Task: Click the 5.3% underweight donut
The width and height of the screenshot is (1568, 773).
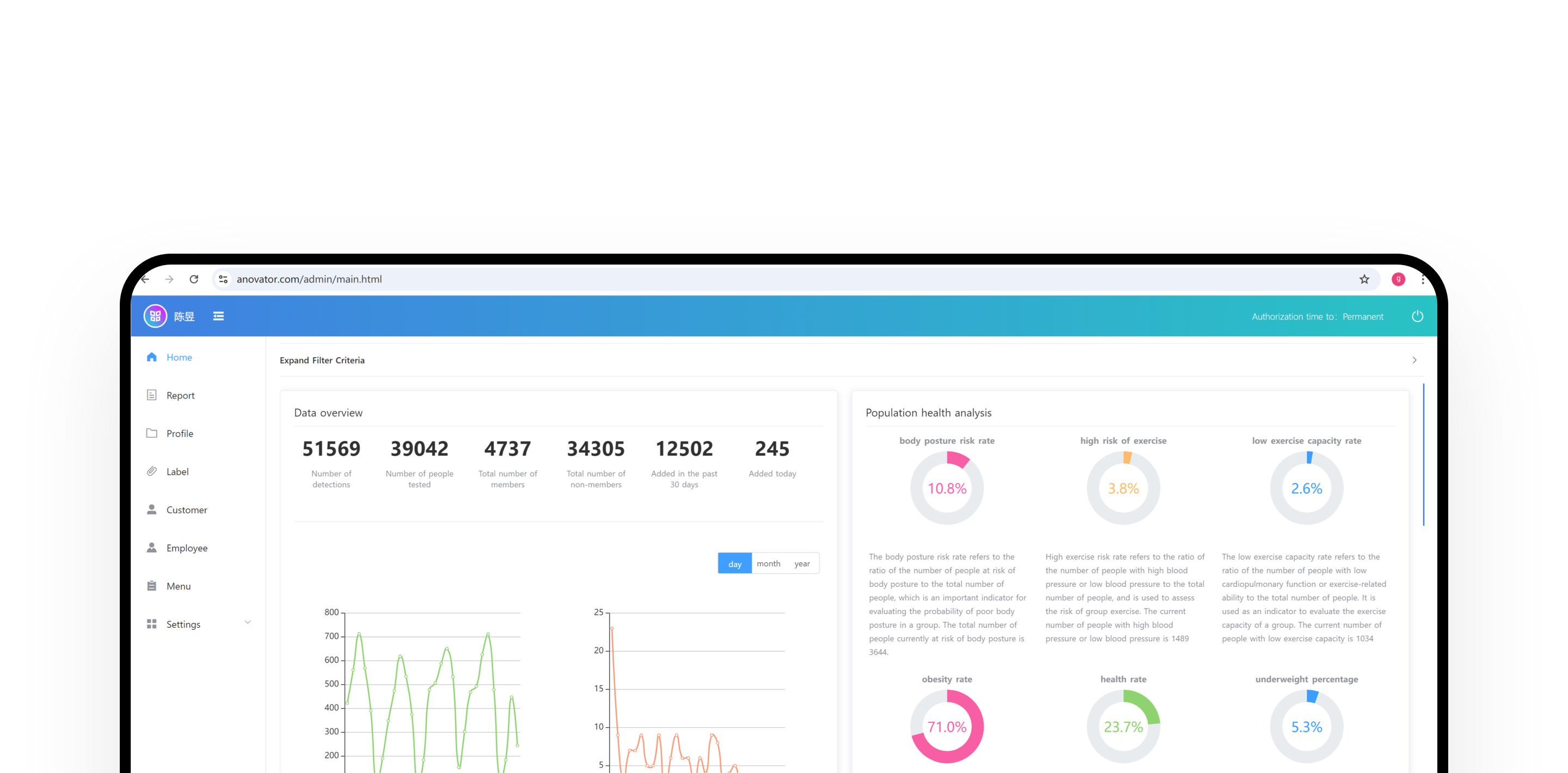Action: click(x=1306, y=726)
